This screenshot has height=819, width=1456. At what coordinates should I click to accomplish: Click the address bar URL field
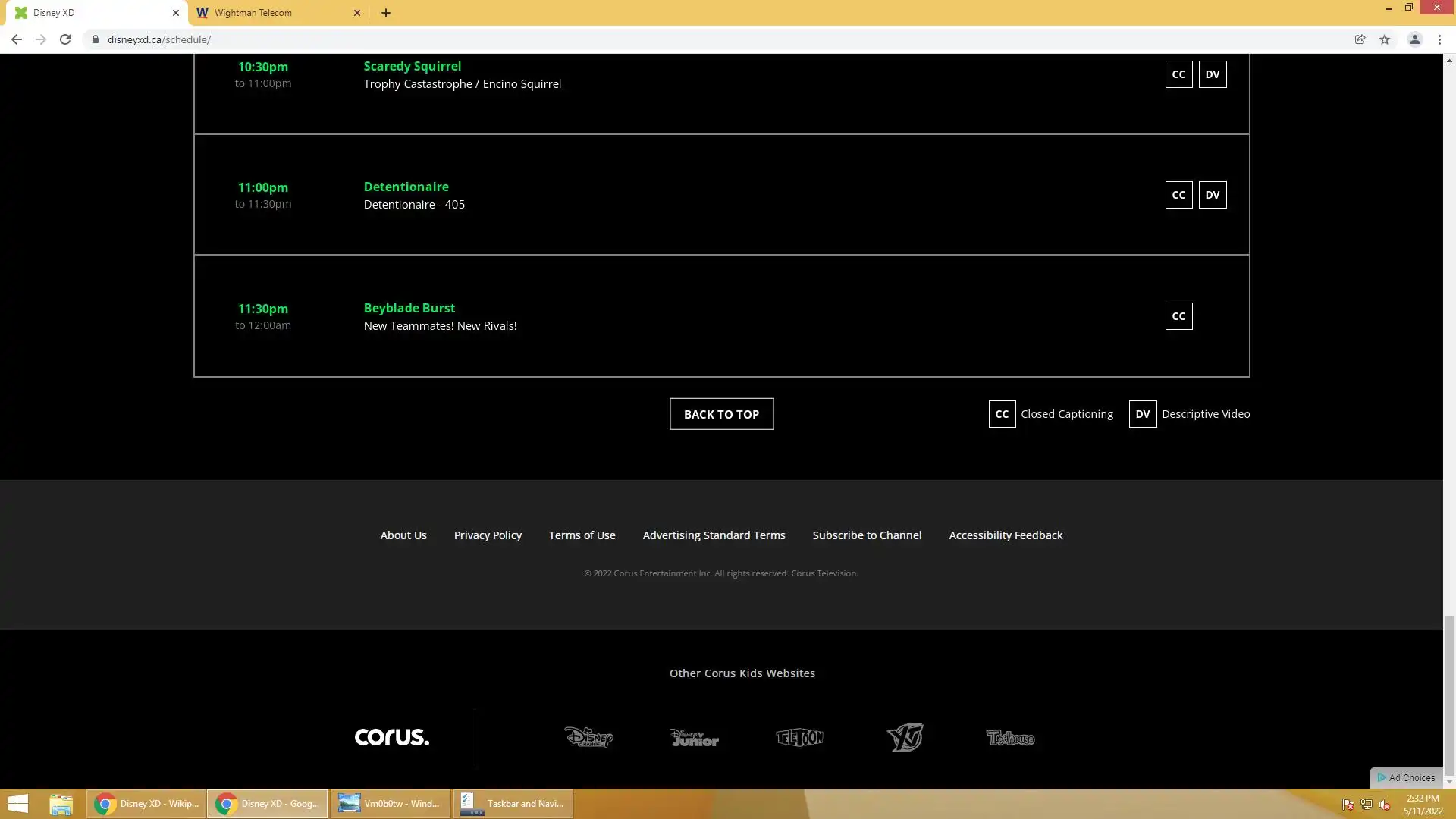(x=531, y=39)
